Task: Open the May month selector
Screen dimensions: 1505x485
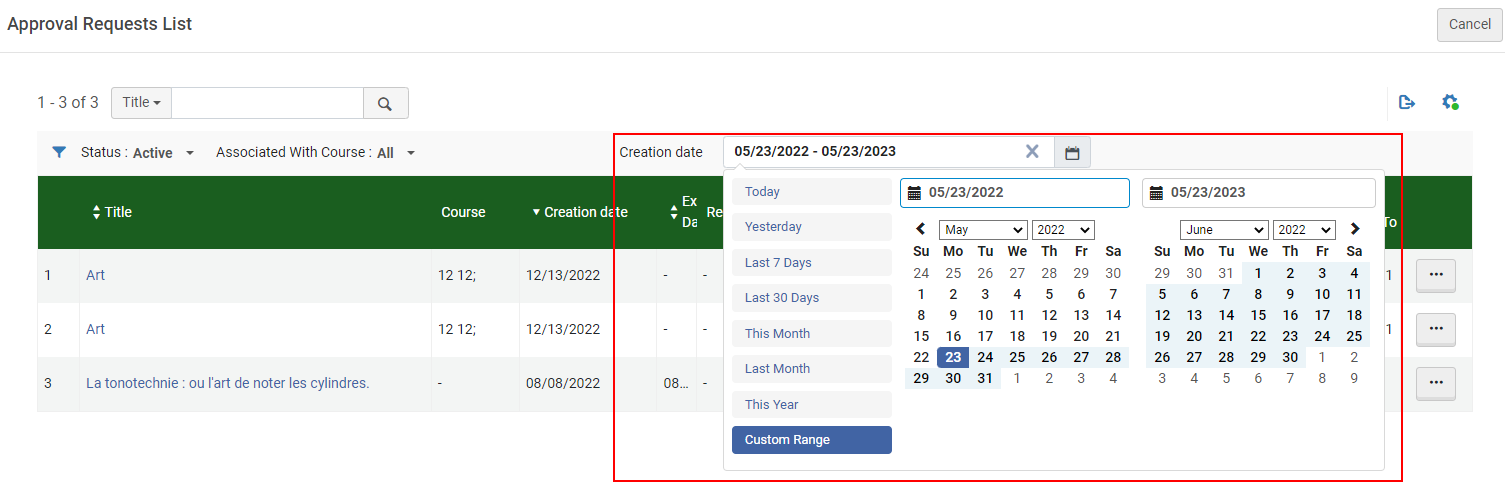Action: coord(982,230)
